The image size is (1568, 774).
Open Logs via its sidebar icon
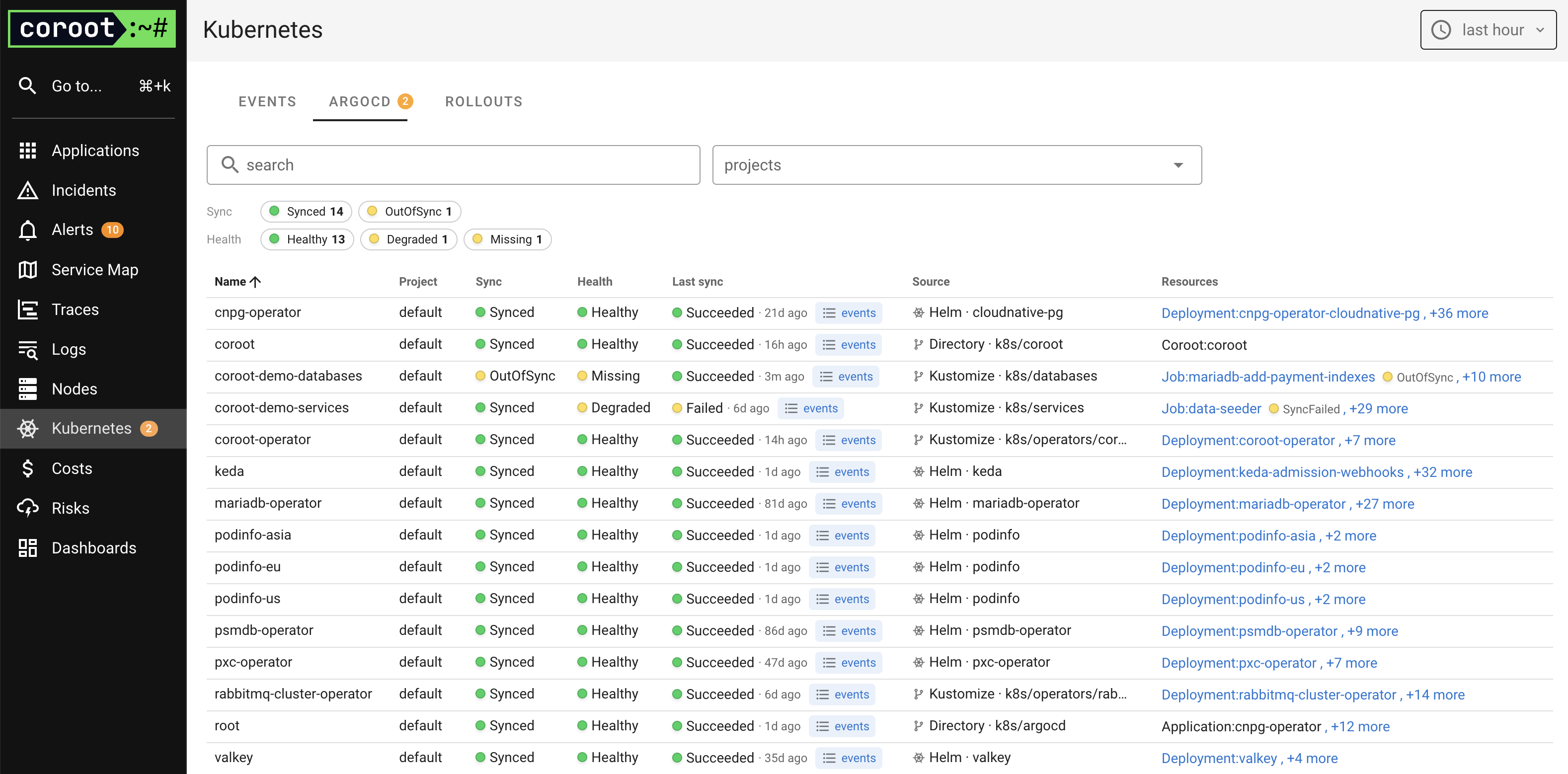(x=28, y=349)
